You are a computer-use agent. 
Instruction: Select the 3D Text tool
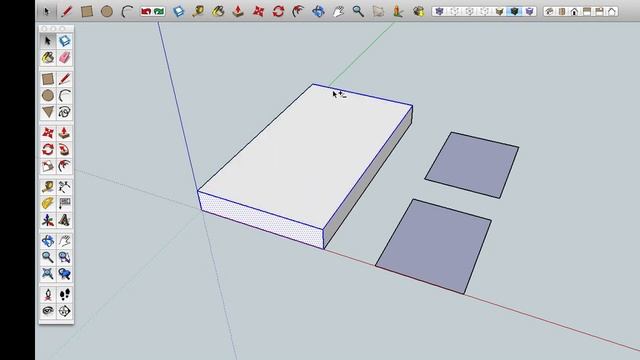pos(64,220)
